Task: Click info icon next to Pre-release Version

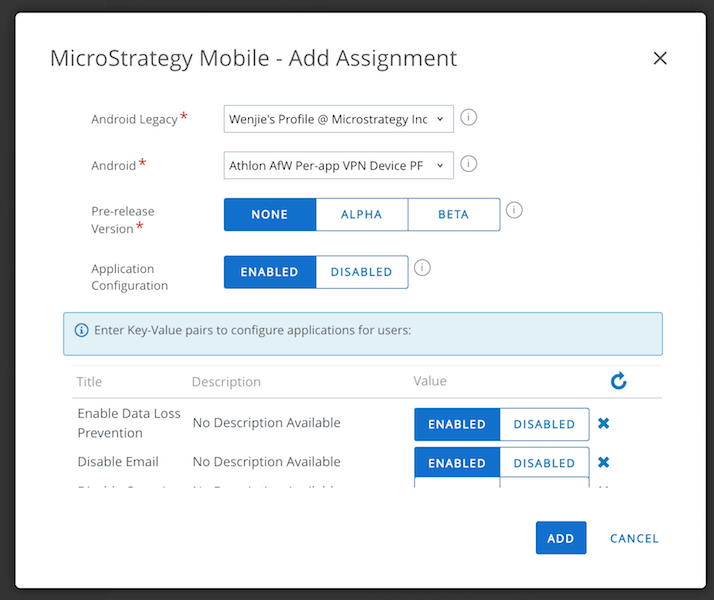Action: coord(514,210)
